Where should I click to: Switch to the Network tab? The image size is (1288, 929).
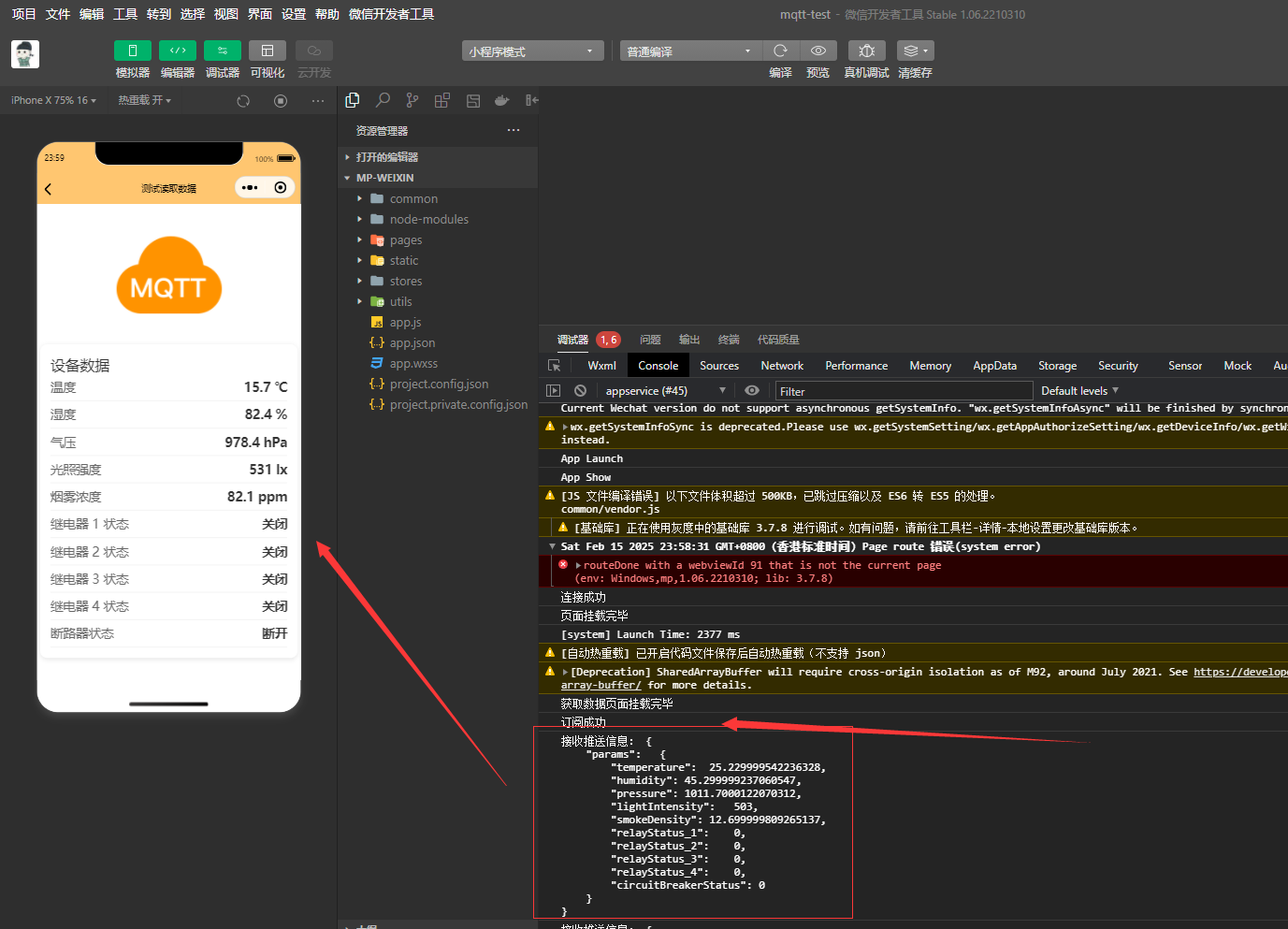[782, 366]
